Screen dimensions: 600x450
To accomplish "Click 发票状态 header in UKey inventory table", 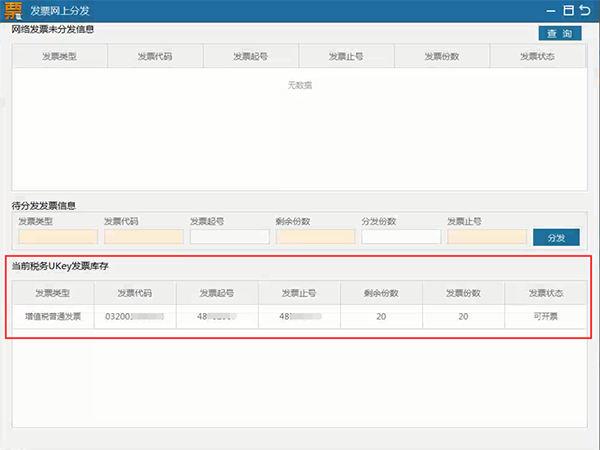I will (x=547, y=293).
